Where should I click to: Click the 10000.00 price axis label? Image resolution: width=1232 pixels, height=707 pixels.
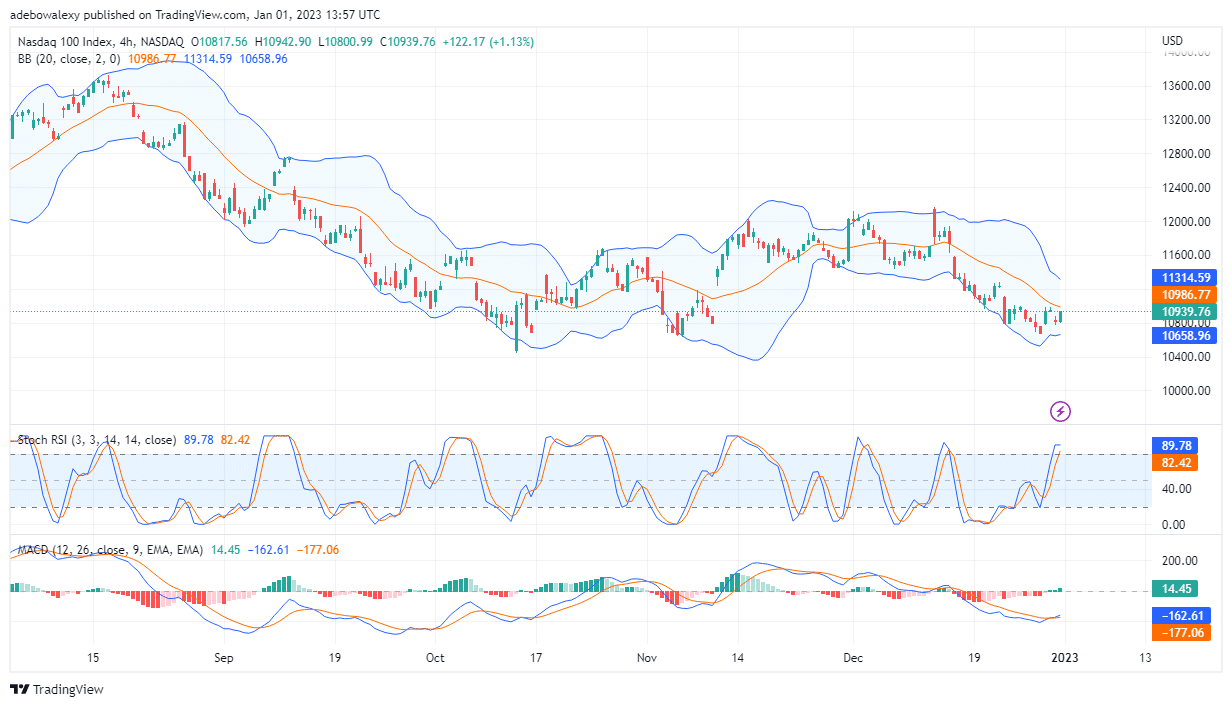[1186, 391]
